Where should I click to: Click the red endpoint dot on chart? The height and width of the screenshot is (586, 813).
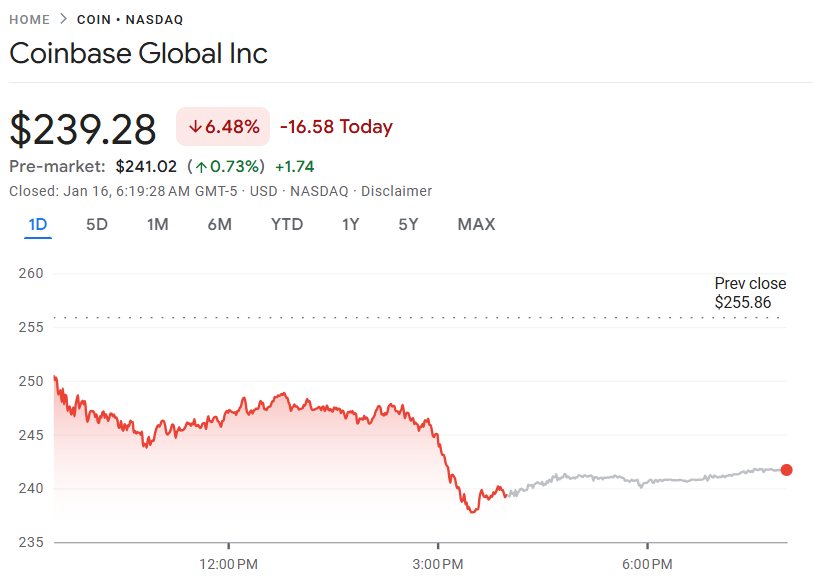pyautogui.click(x=786, y=470)
